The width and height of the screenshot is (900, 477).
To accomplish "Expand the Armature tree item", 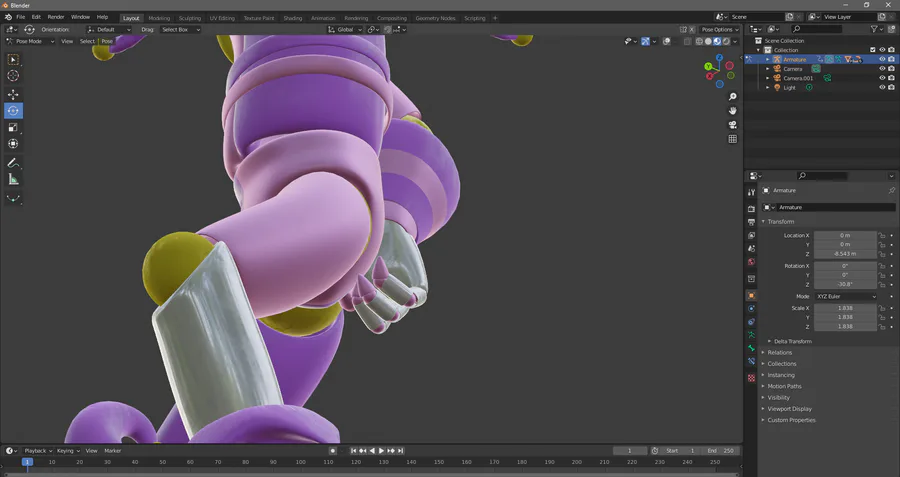I will [768, 60].
